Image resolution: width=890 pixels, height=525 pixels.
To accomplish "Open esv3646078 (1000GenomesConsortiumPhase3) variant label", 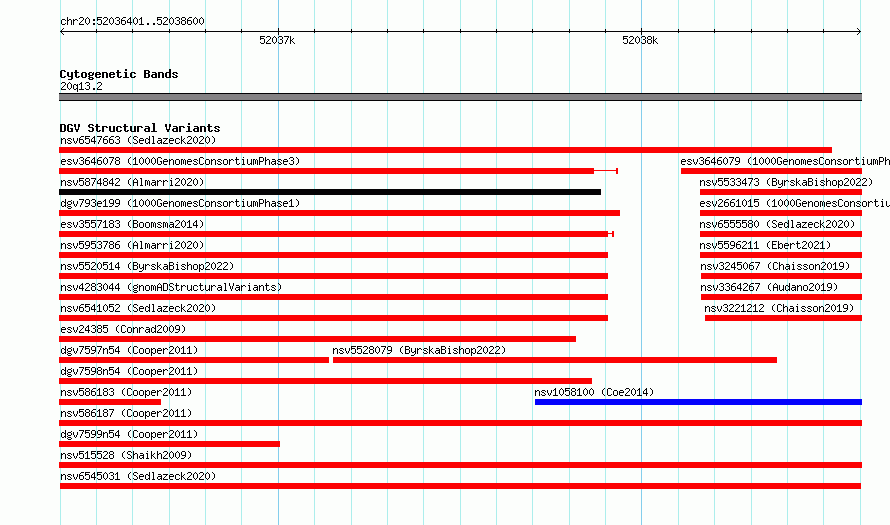I will (180, 161).
